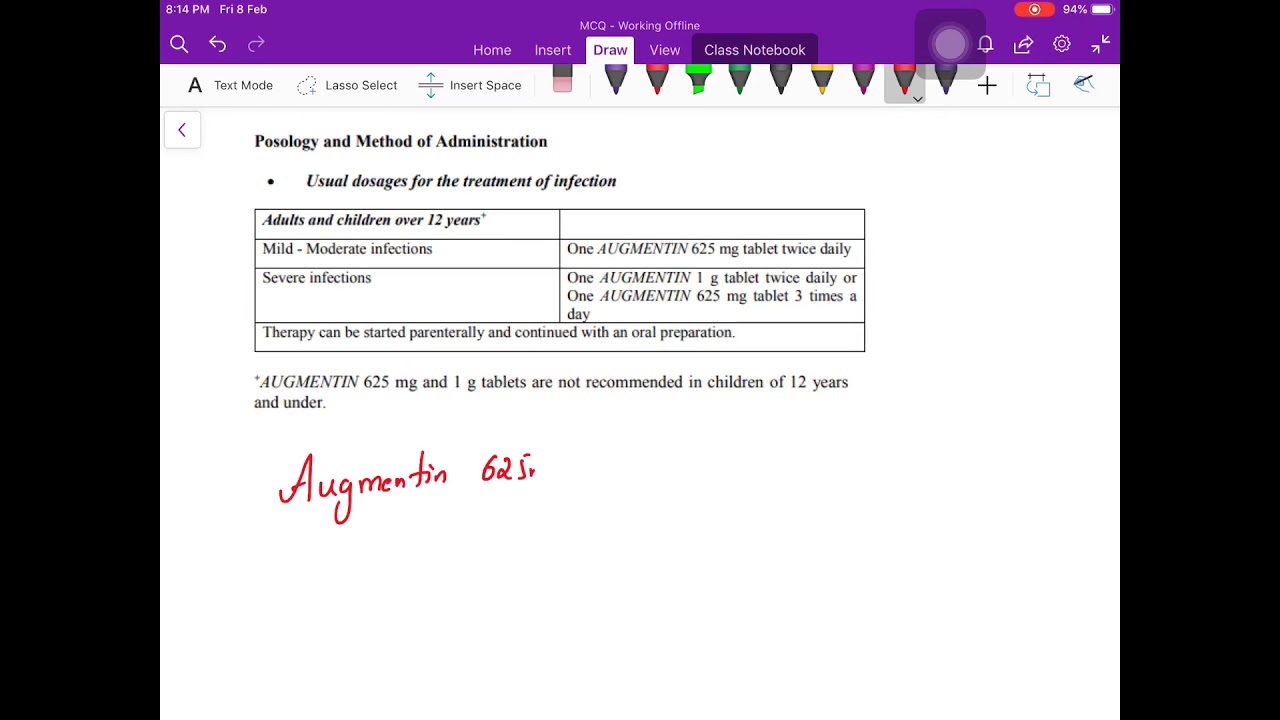Viewport: 1280px width, 720px height.
Task: Click 'Usual dosages for the treatment of infection'
Action: [x=461, y=181]
